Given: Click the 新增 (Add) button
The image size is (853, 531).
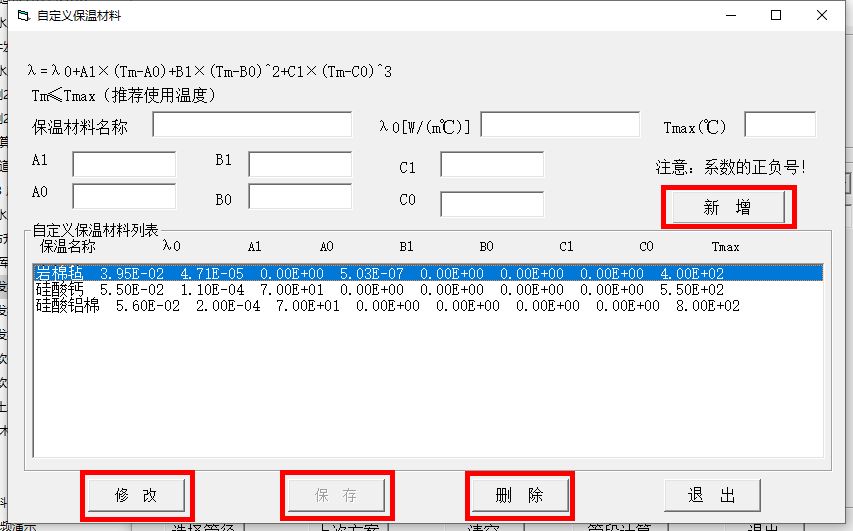Looking at the screenshot, I should pos(728,207).
